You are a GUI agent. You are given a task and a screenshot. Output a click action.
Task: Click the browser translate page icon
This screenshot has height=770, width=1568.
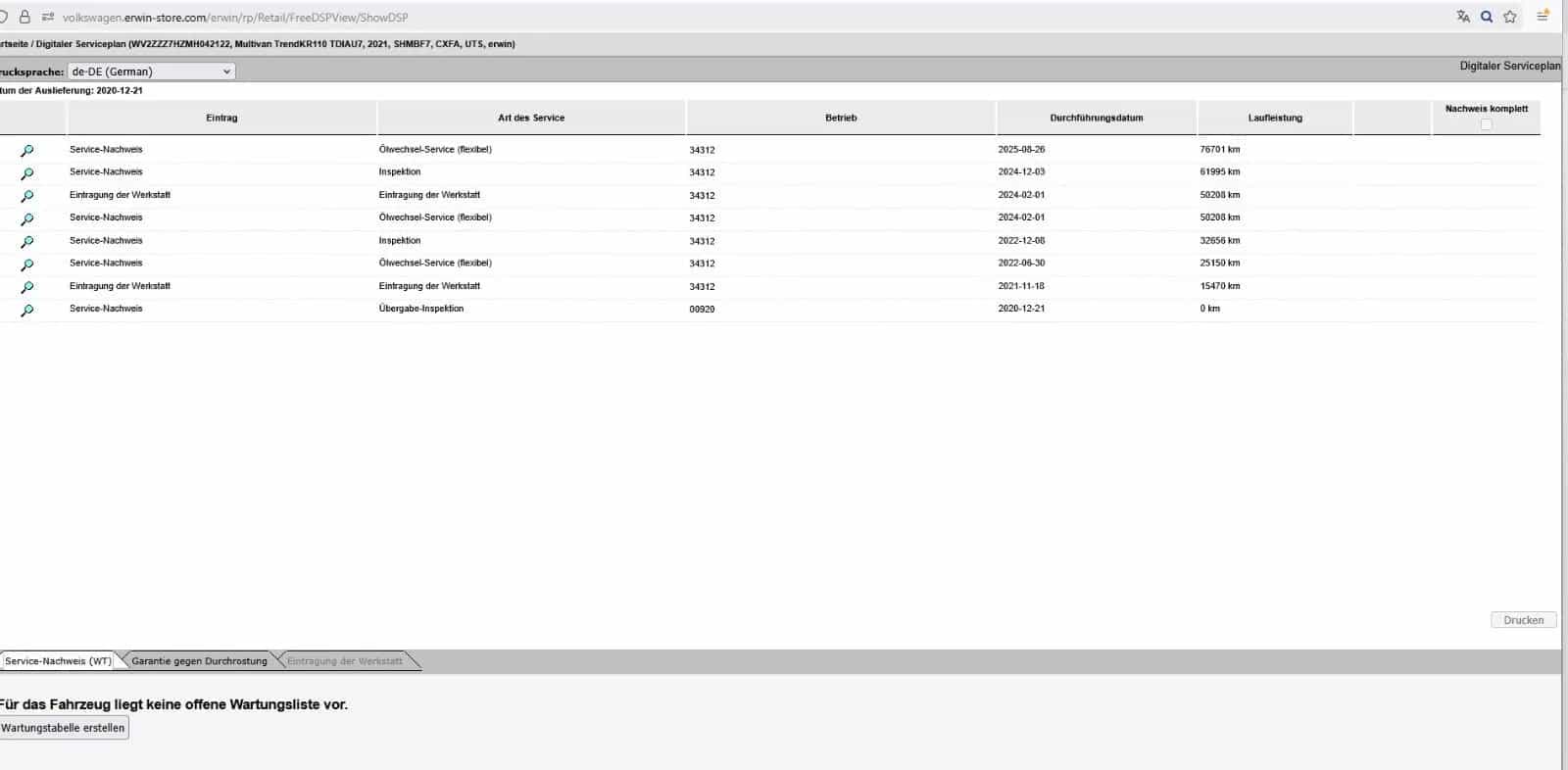[1463, 17]
